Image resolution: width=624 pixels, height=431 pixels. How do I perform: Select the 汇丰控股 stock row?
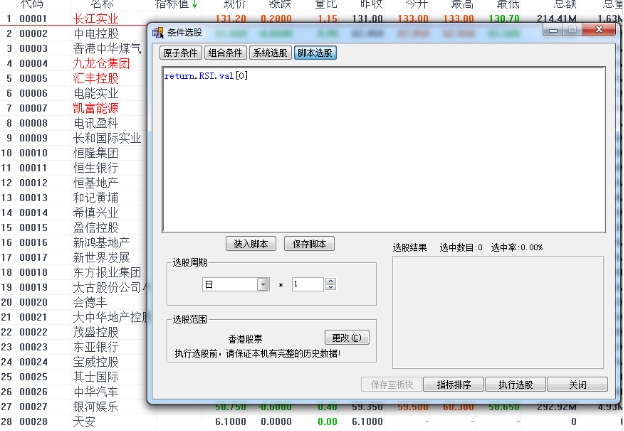pyautogui.click(x=95, y=77)
